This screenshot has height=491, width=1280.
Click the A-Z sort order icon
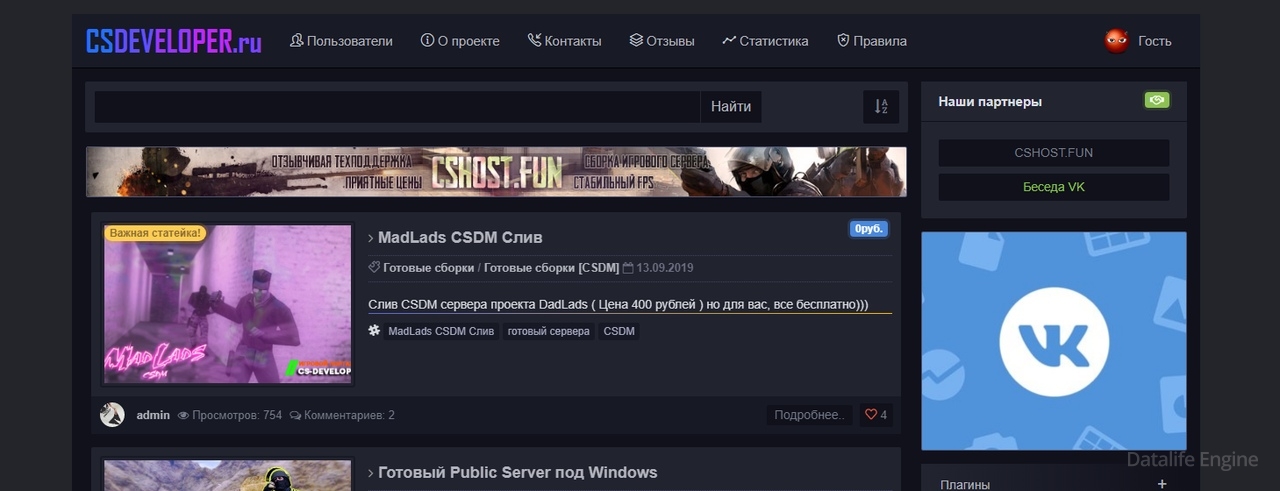click(x=881, y=107)
